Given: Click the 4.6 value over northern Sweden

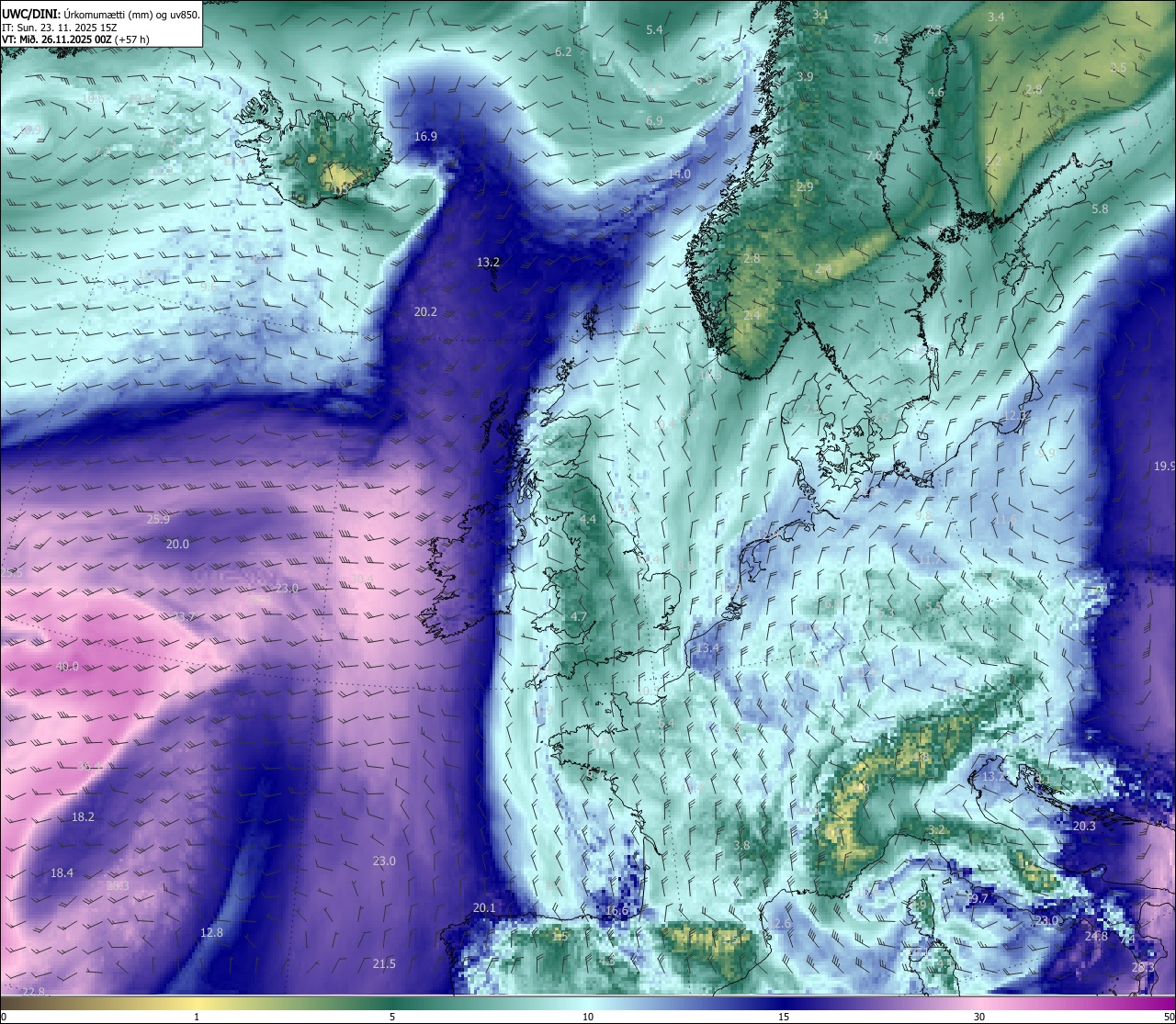Looking at the screenshot, I should [935, 93].
